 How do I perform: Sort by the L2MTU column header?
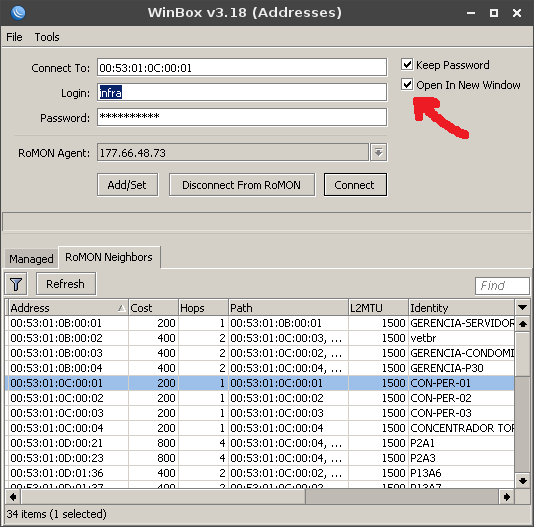(378, 308)
